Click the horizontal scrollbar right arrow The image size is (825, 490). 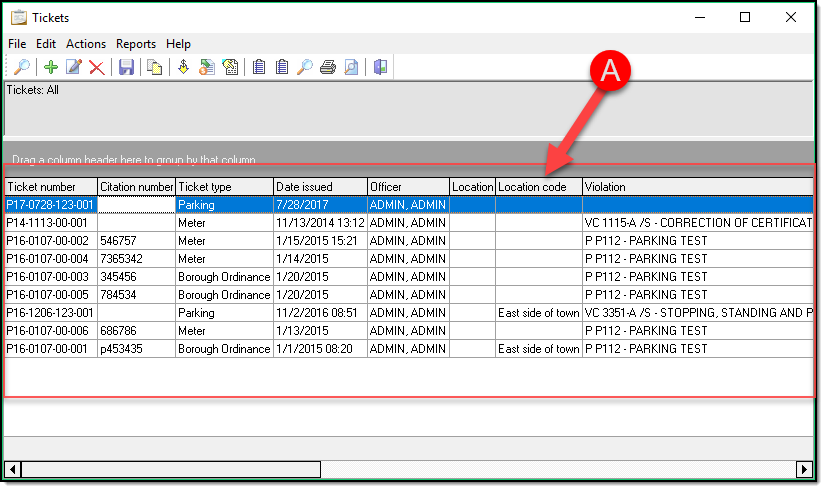pyautogui.click(x=804, y=469)
